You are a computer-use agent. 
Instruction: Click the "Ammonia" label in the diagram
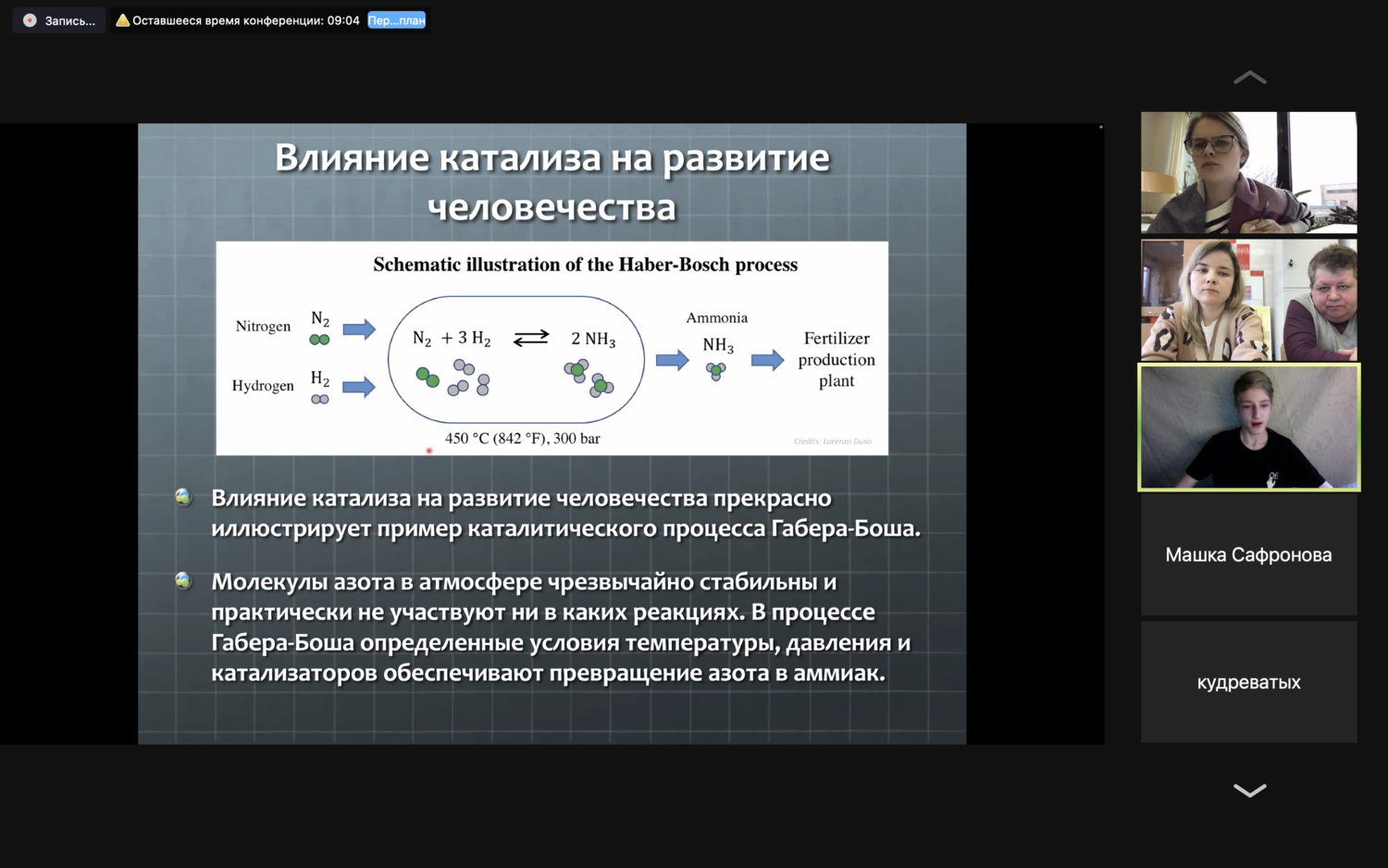716,317
